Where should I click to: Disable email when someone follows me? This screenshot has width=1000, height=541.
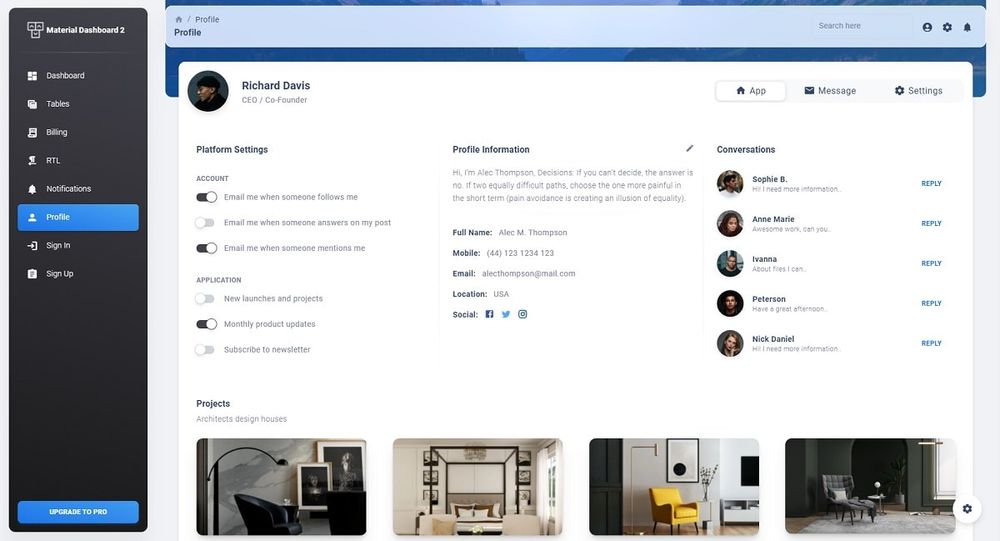coord(206,197)
